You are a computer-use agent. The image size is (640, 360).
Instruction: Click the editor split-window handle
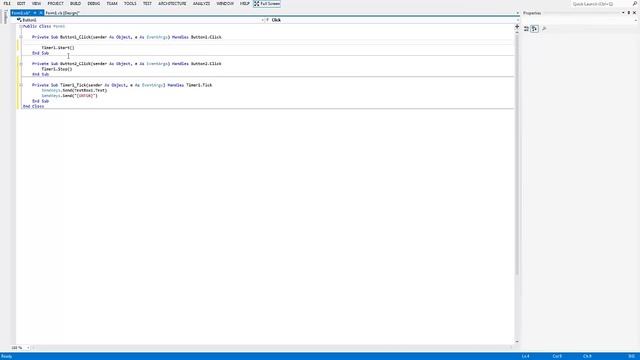tap(517, 27)
